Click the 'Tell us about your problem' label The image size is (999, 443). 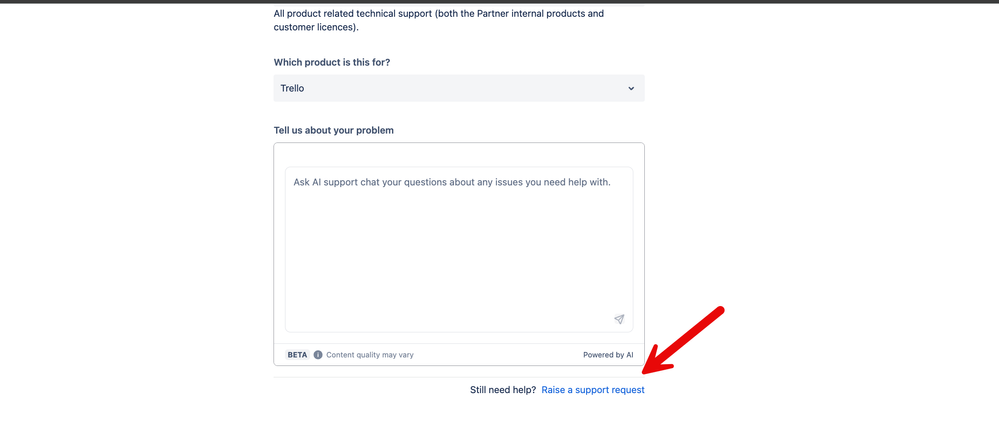point(334,130)
